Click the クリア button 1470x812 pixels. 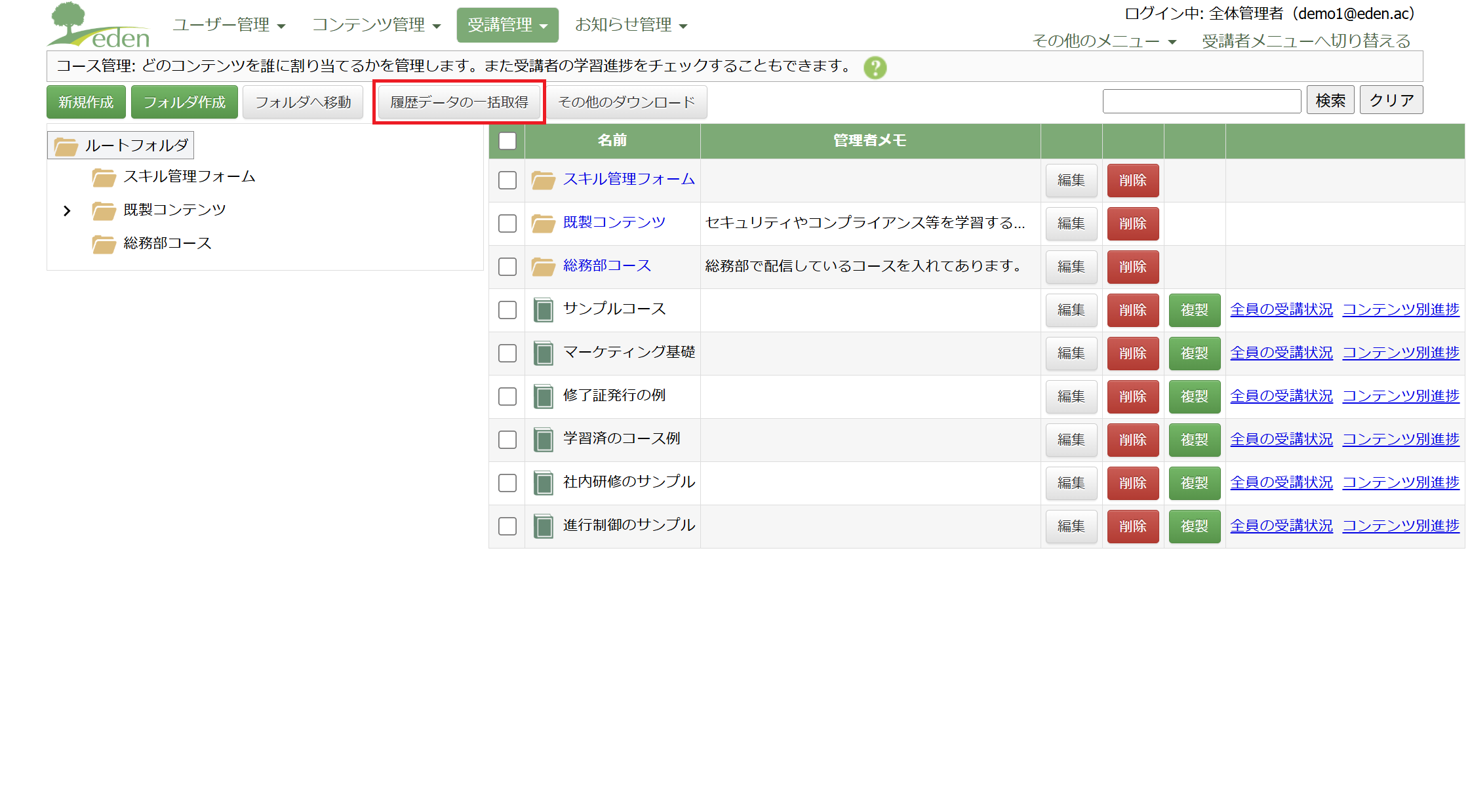(1391, 100)
